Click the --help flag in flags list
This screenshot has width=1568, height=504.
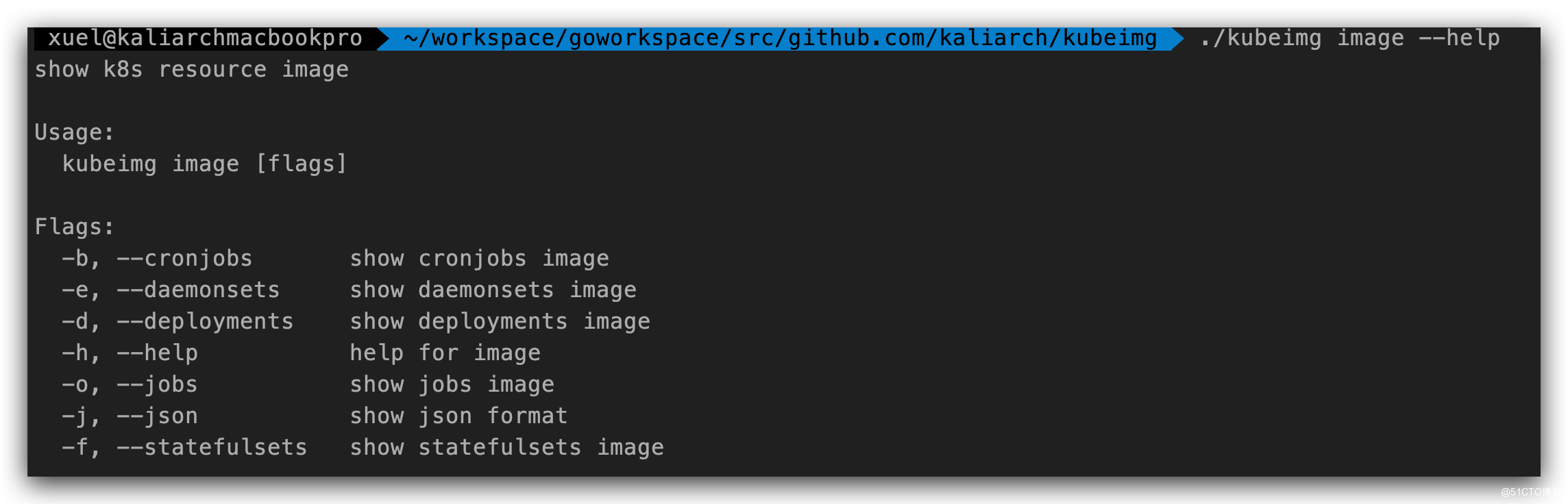[x=157, y=353]
